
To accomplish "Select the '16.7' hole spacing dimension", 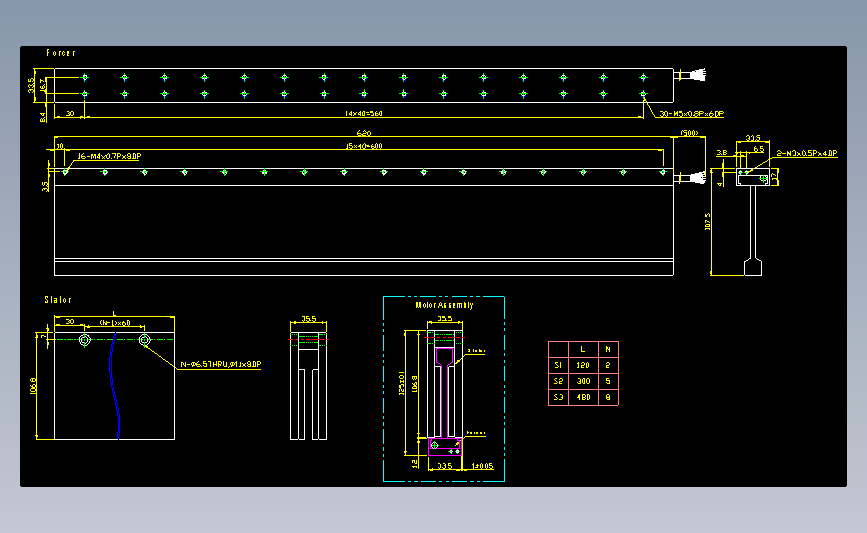I will (x=43, y=85).
